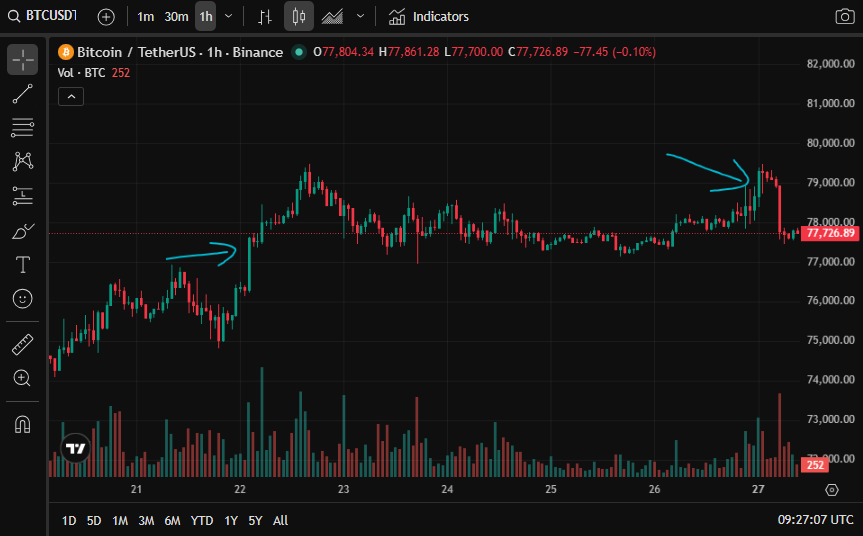Image resolution: width=863 pixels, height=536 pixels.
Task: Click the green market status dot
Action: pos(299,52)
